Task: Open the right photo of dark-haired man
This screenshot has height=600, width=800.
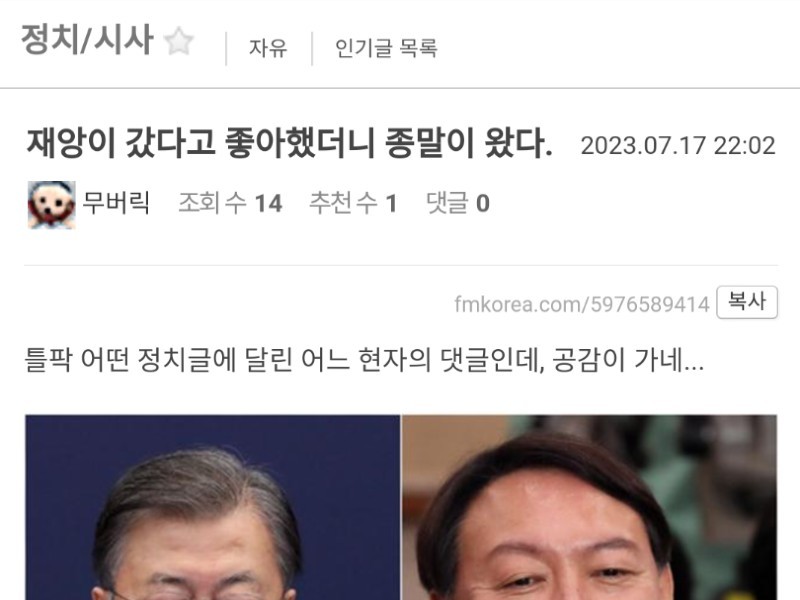Action: (x=590, y=508)
